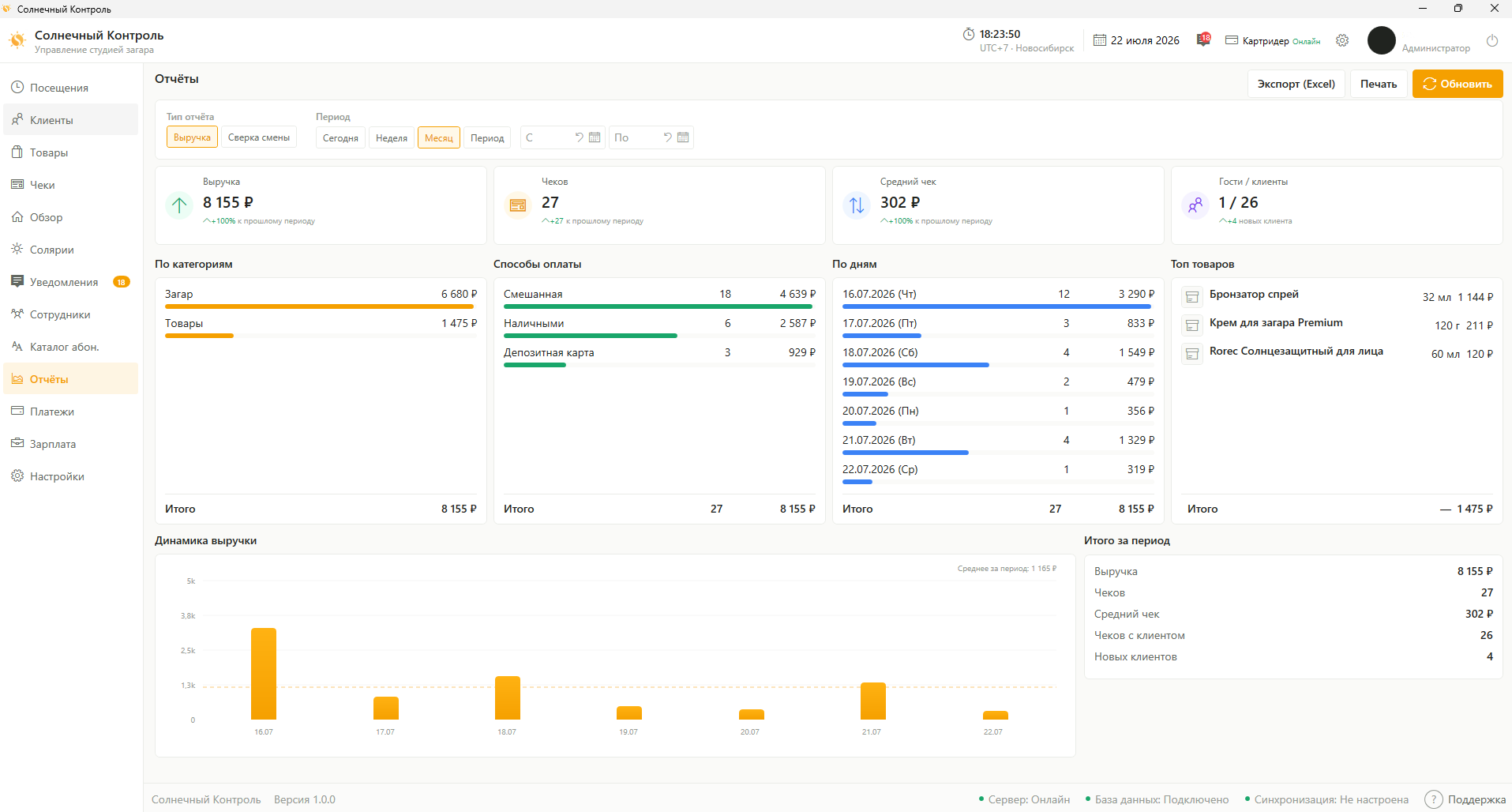Viewport: 1512px width, 812px height.
Task: Open Уведомления in the sidebar
Action: 71,282
